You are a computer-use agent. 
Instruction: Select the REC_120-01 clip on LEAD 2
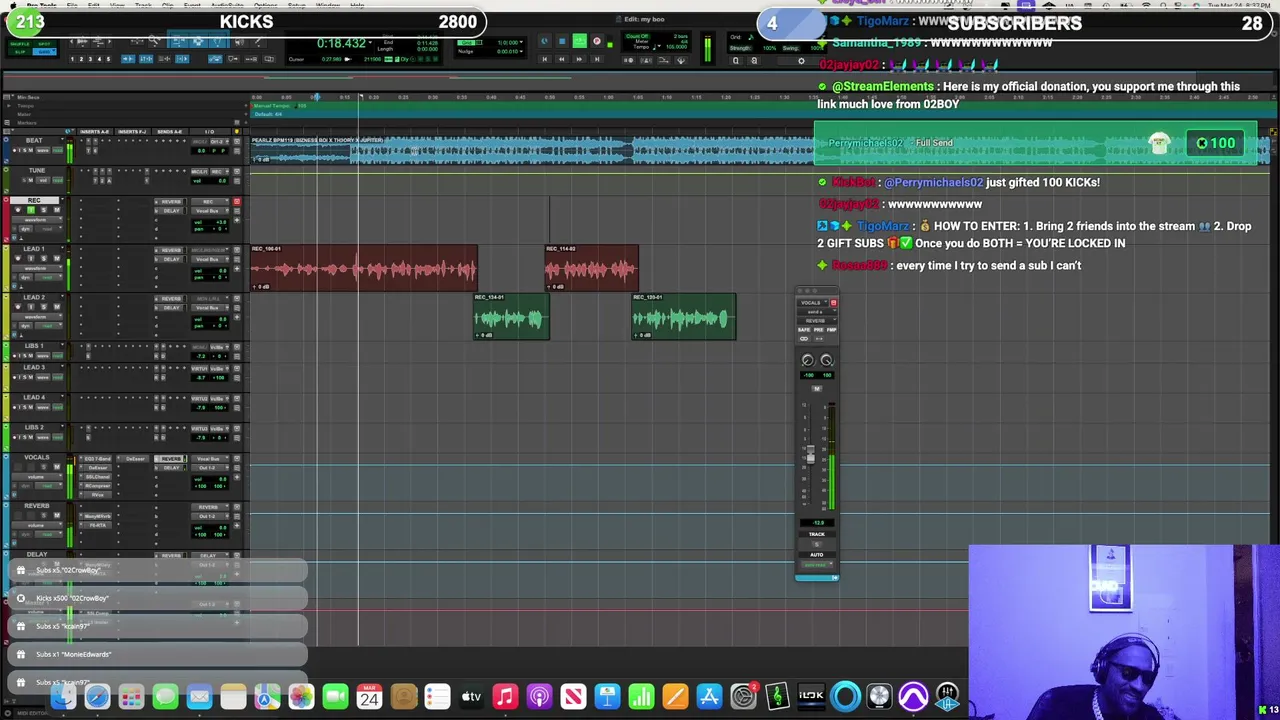tap(684, 317)
